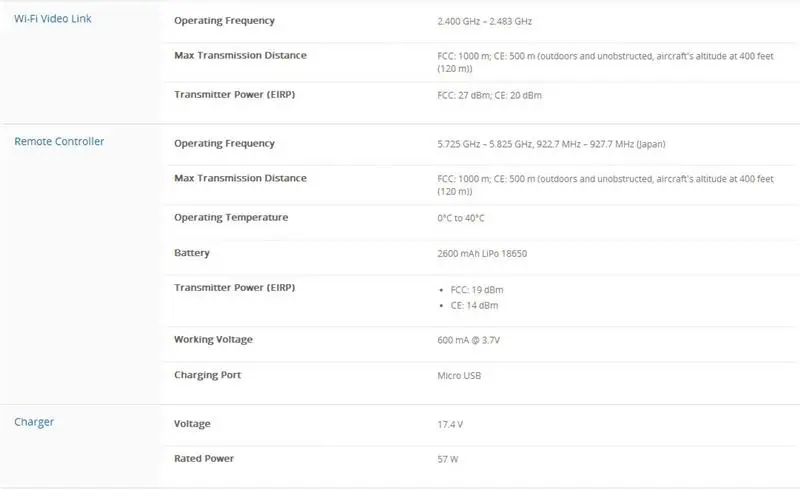Click the Wi-Fi Video Link section heading
The height and width of the screenshot is (489, 800).
(x=53, y=18)
